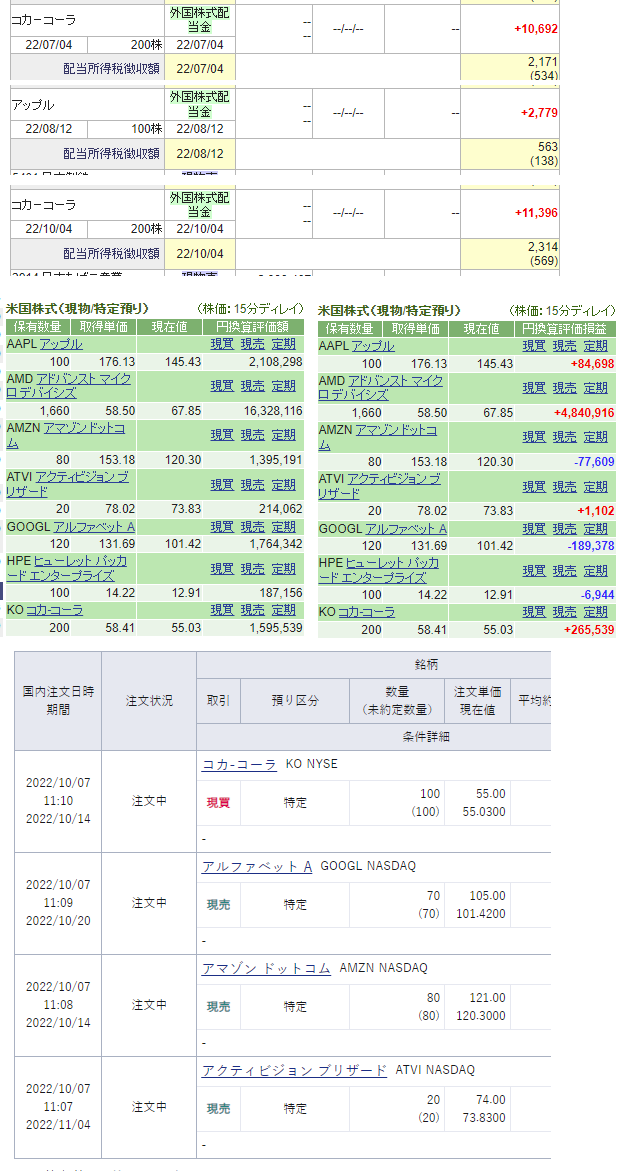Click 現買 for KO in 円換算評価損益 table

[x=534, y=612]
